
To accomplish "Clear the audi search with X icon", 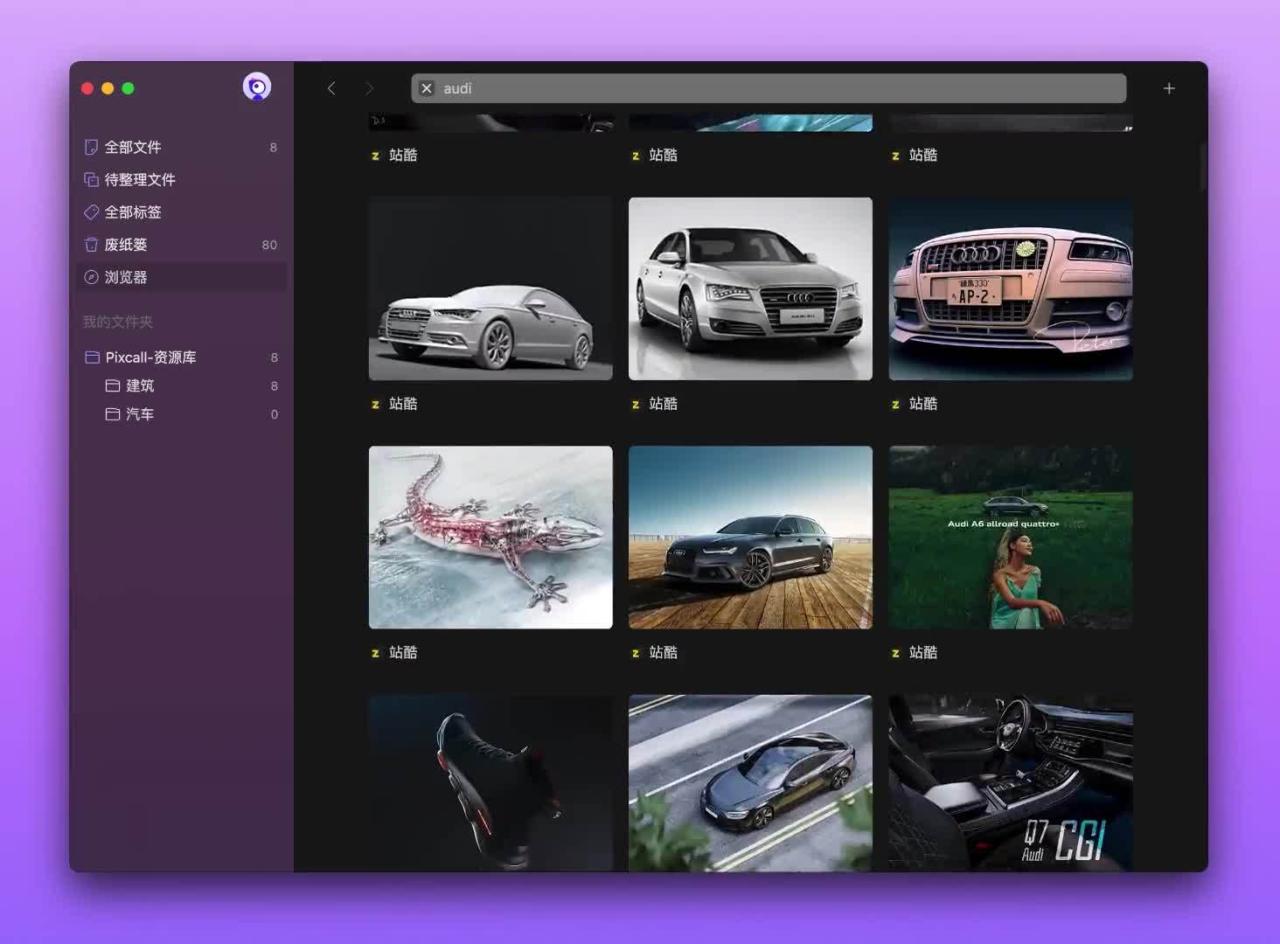I will [x=427, y=89].
